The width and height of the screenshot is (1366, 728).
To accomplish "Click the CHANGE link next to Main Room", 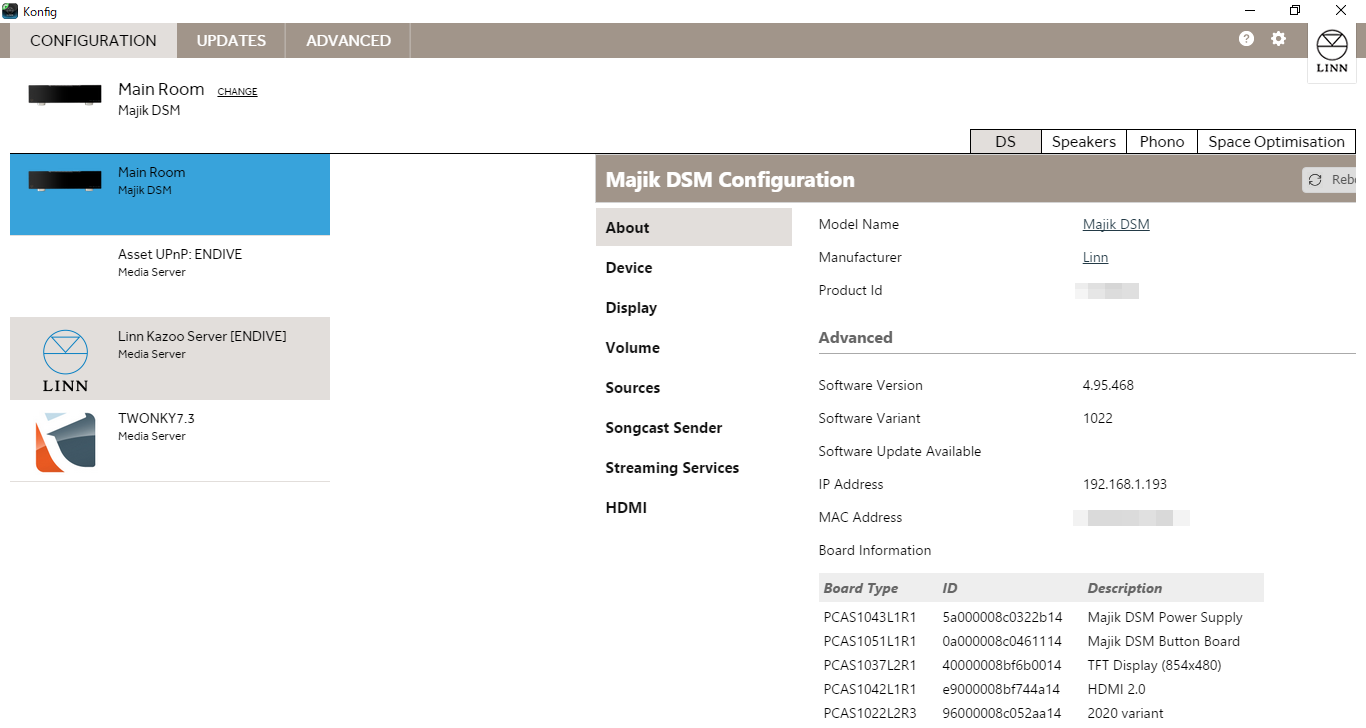I will pos(237,92).
